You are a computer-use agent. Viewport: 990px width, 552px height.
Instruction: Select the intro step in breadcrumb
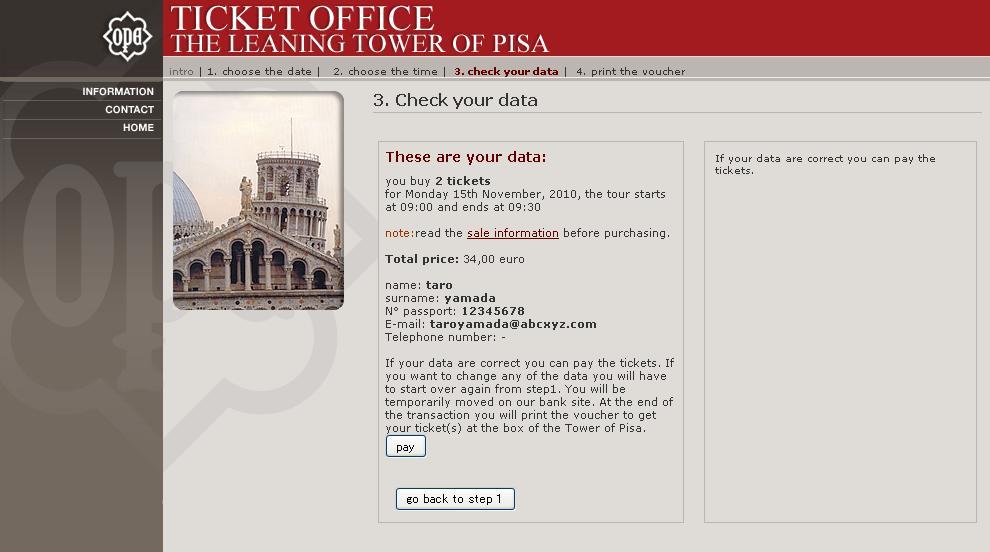click(x=181, y=72)
